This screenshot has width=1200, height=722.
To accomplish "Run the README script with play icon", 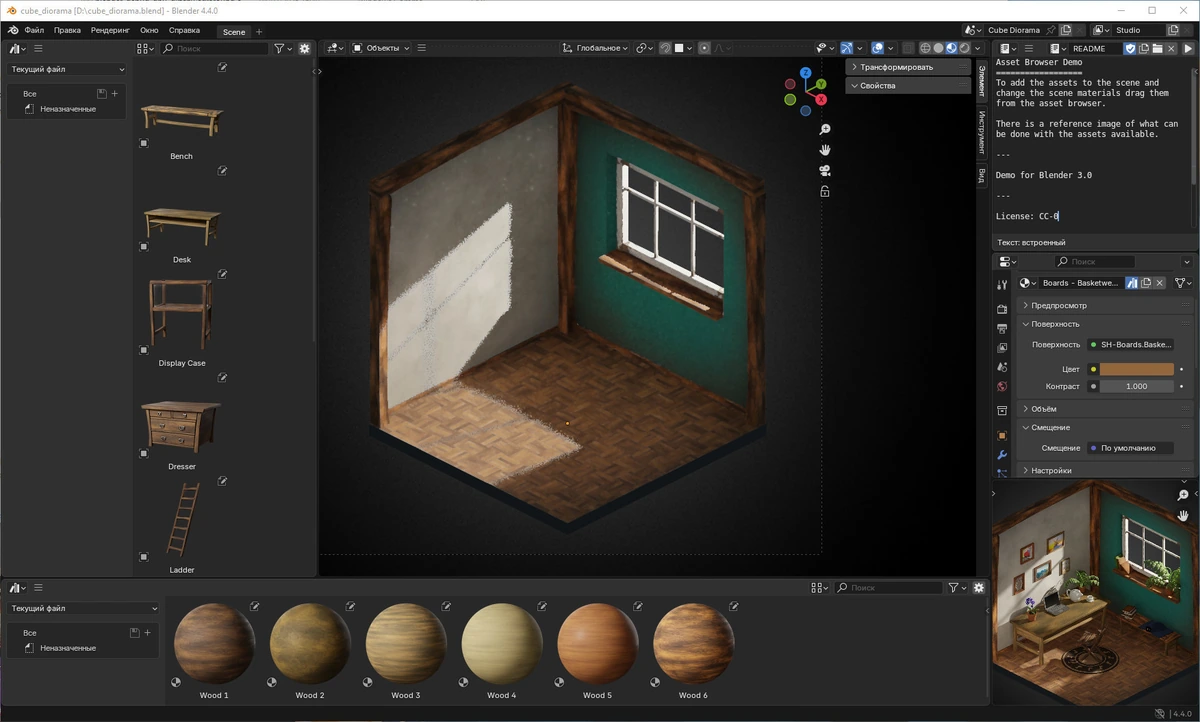I will pos(1189,48).
